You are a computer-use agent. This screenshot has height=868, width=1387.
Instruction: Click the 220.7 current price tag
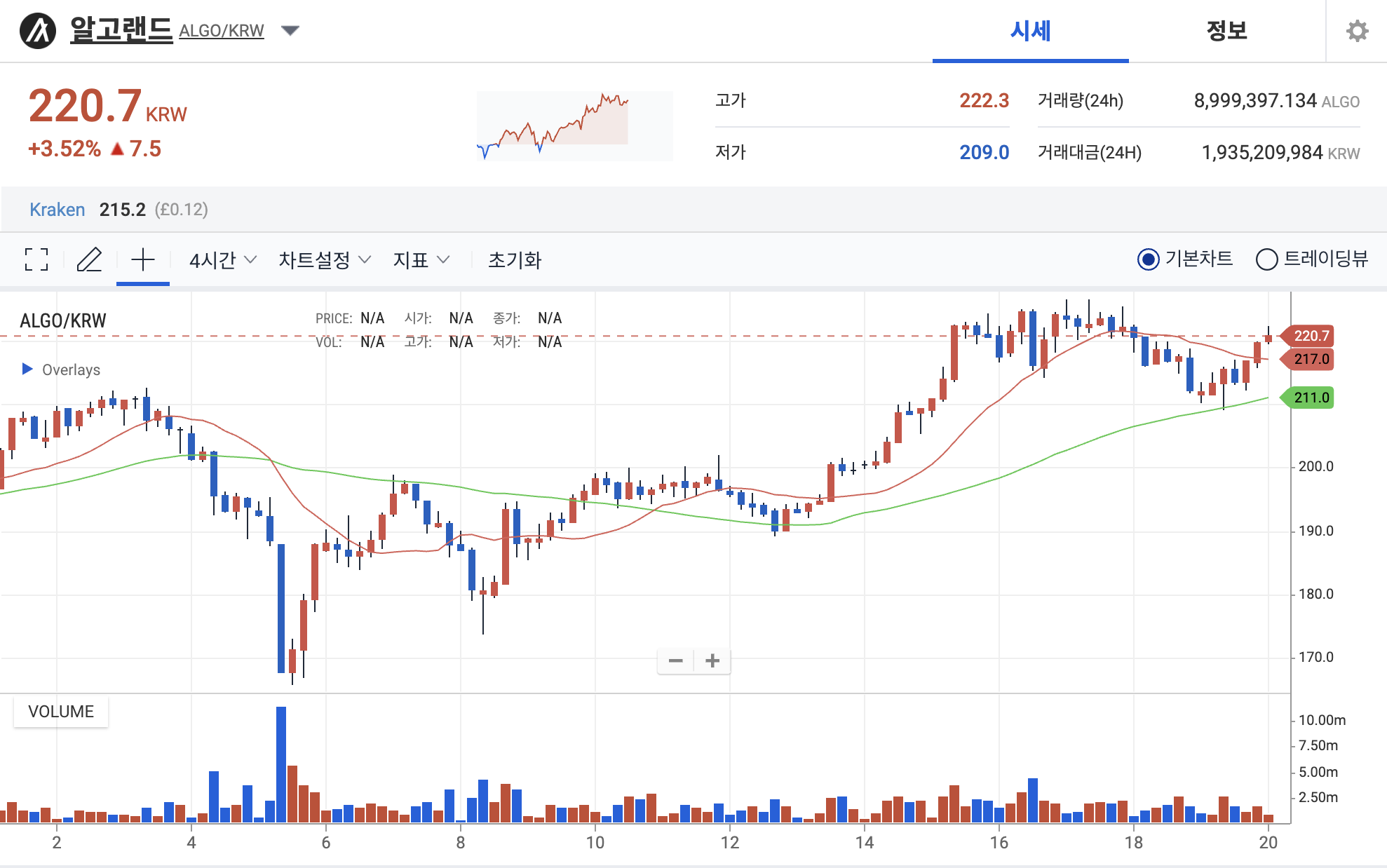coord(1310,336)
